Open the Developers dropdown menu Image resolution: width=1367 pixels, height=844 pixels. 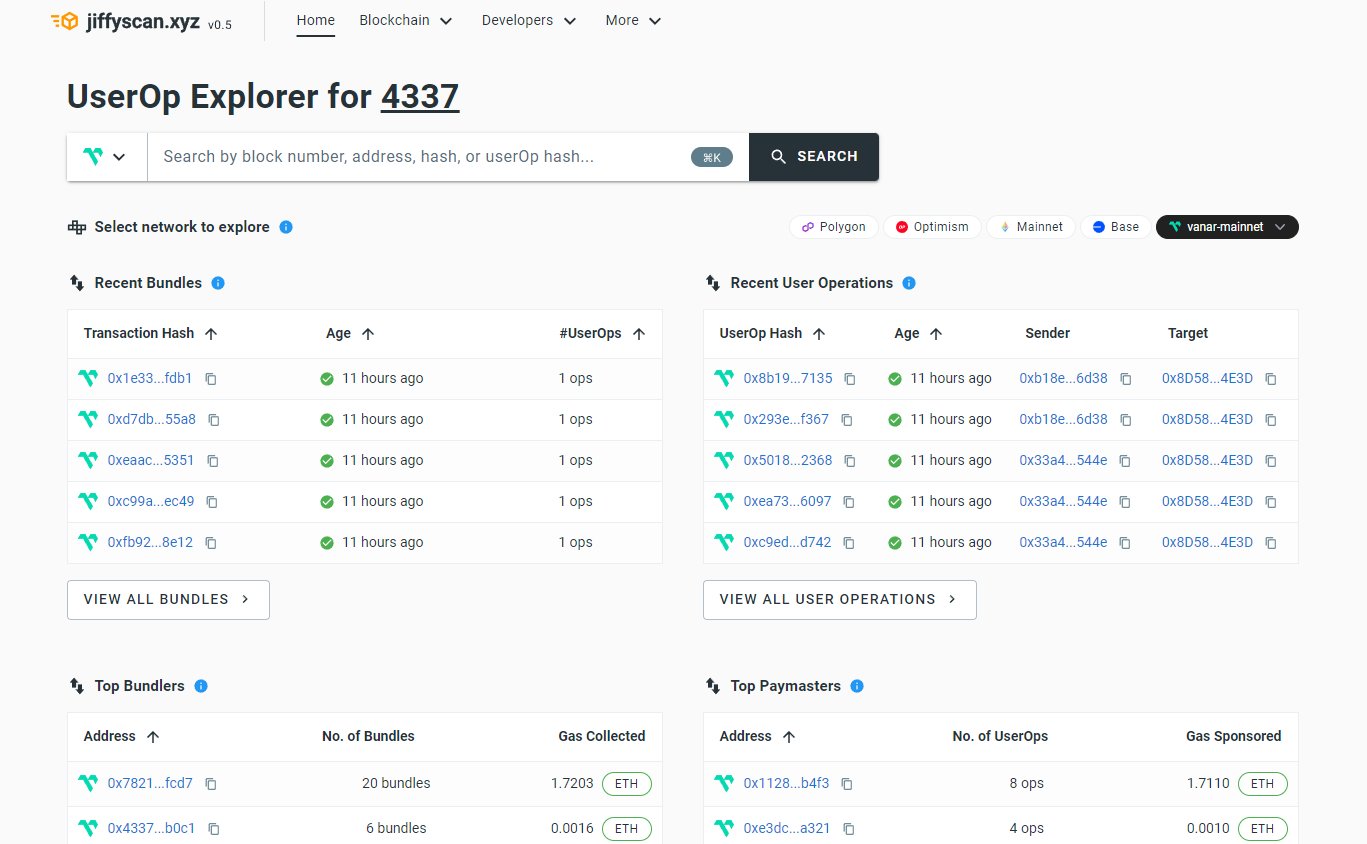click(x=529, y=20)
